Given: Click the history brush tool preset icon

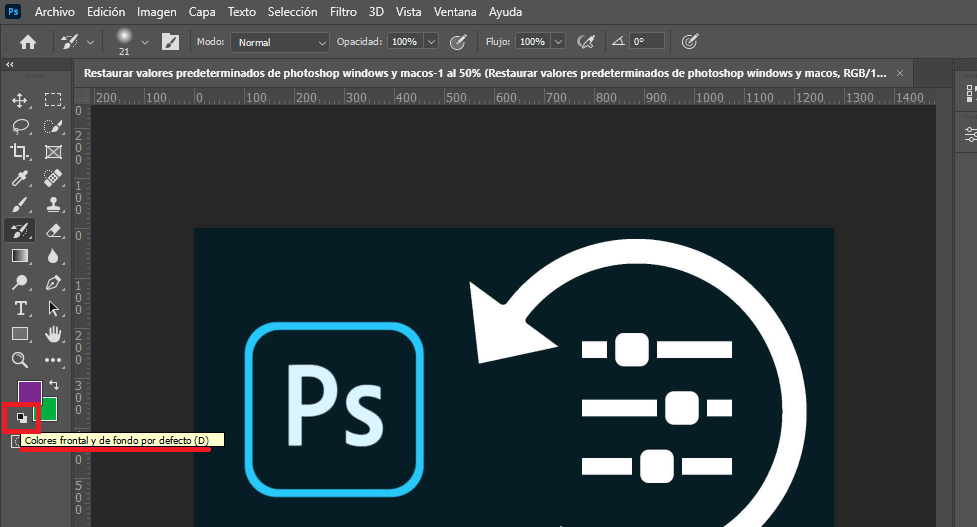Looking at the screenshot, I should click(70, 42).
